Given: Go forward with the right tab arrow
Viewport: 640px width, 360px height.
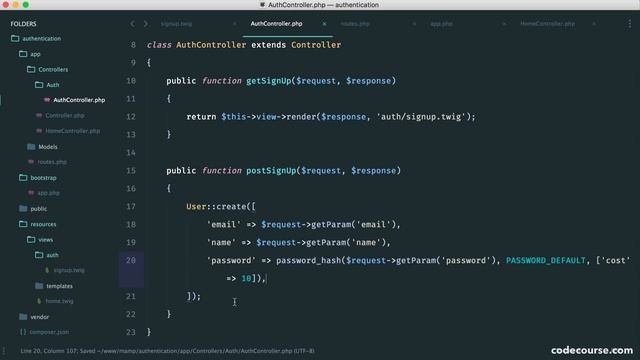Looking at the screenshot, I should click(x=146, y=24).
